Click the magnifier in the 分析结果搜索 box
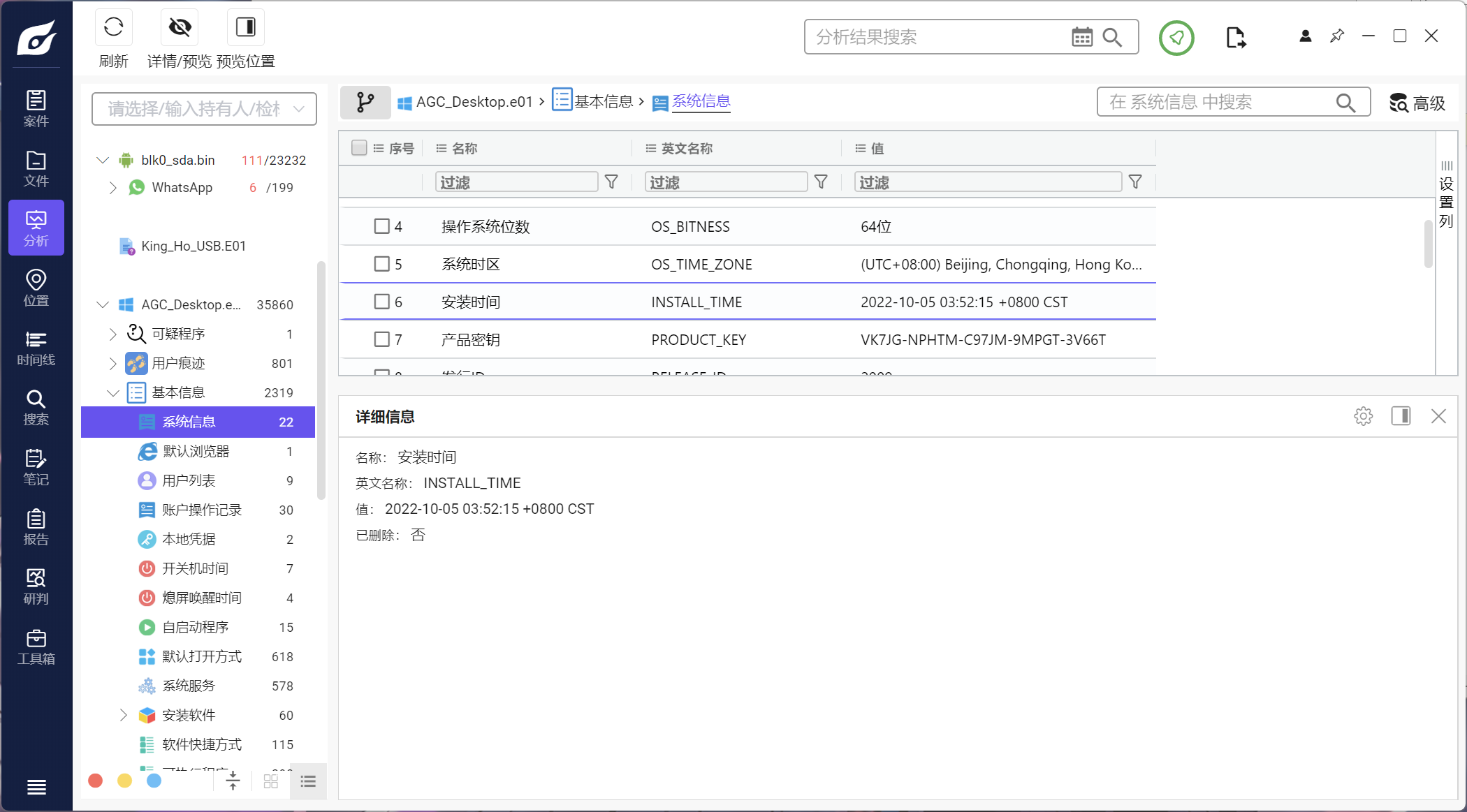Screen dimensions: 1467x812 pos(1112,37)
